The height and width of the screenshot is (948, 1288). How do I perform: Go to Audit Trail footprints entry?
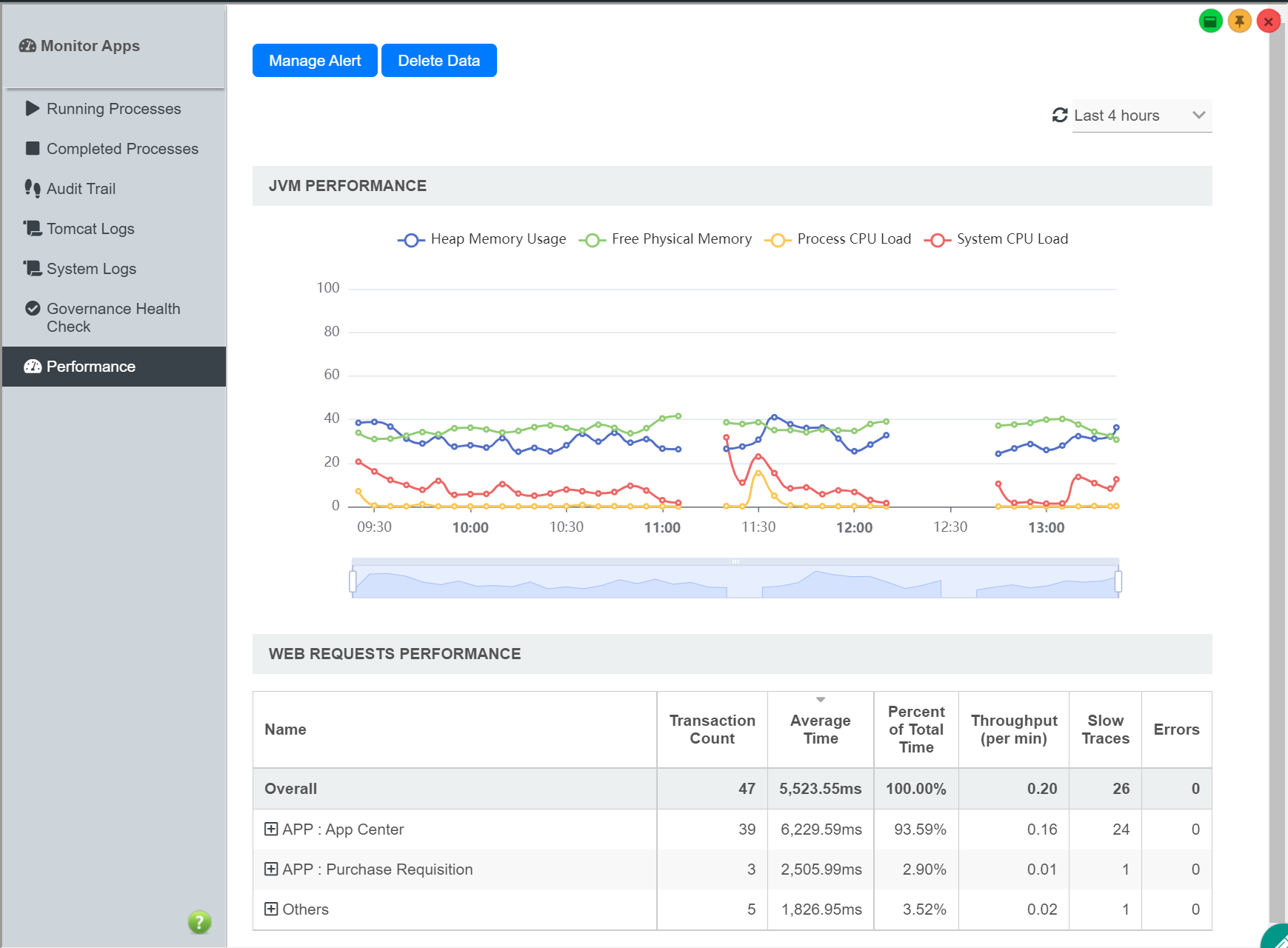[81, 189]
